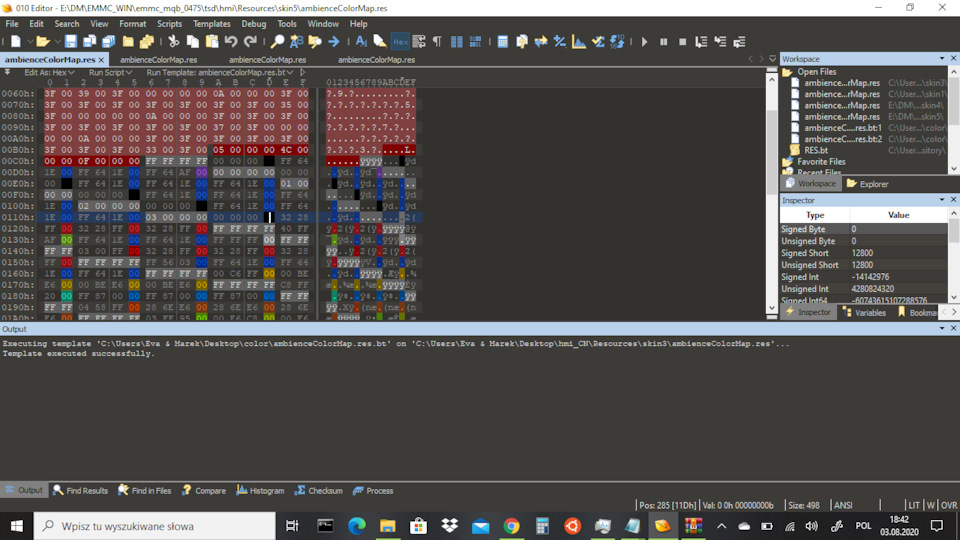This screenshot has height=540, width=960.
Task: Toggle the W indicator in status bar
Action: (x=931, y=505)
